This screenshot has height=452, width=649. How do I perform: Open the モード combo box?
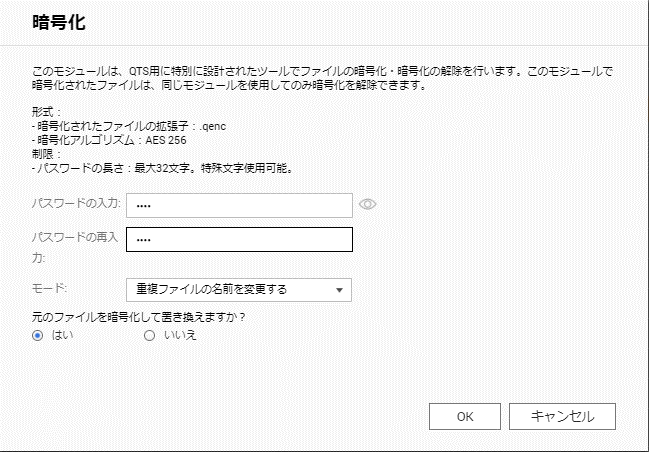click(239, 290)
